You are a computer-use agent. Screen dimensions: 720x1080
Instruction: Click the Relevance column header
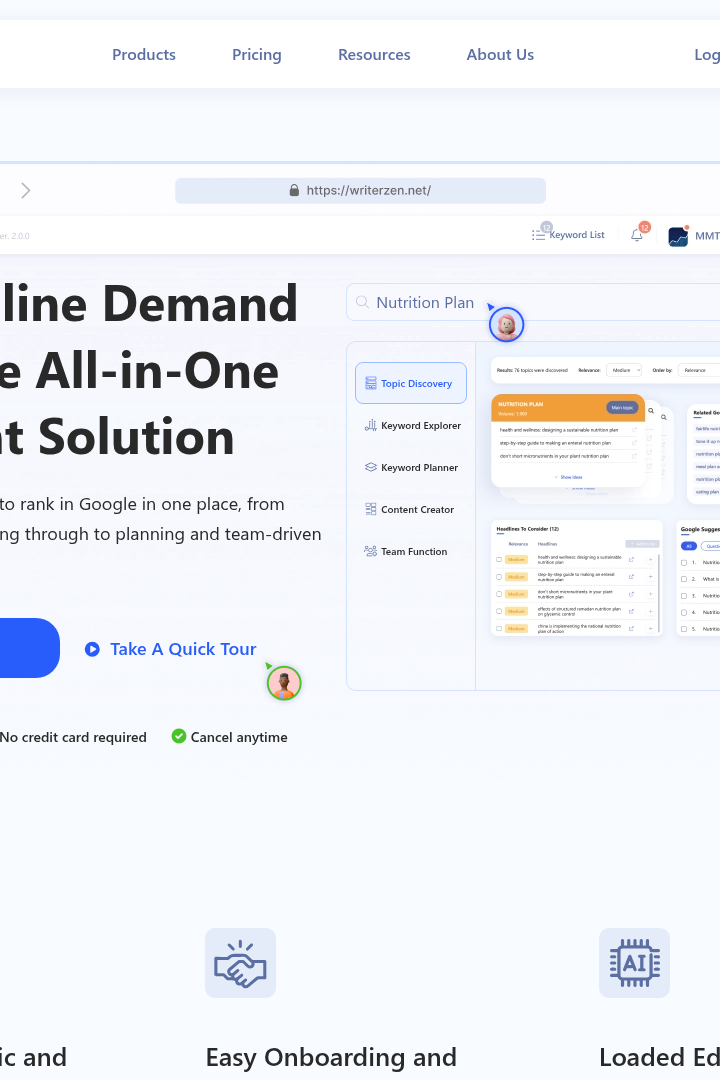518,544
